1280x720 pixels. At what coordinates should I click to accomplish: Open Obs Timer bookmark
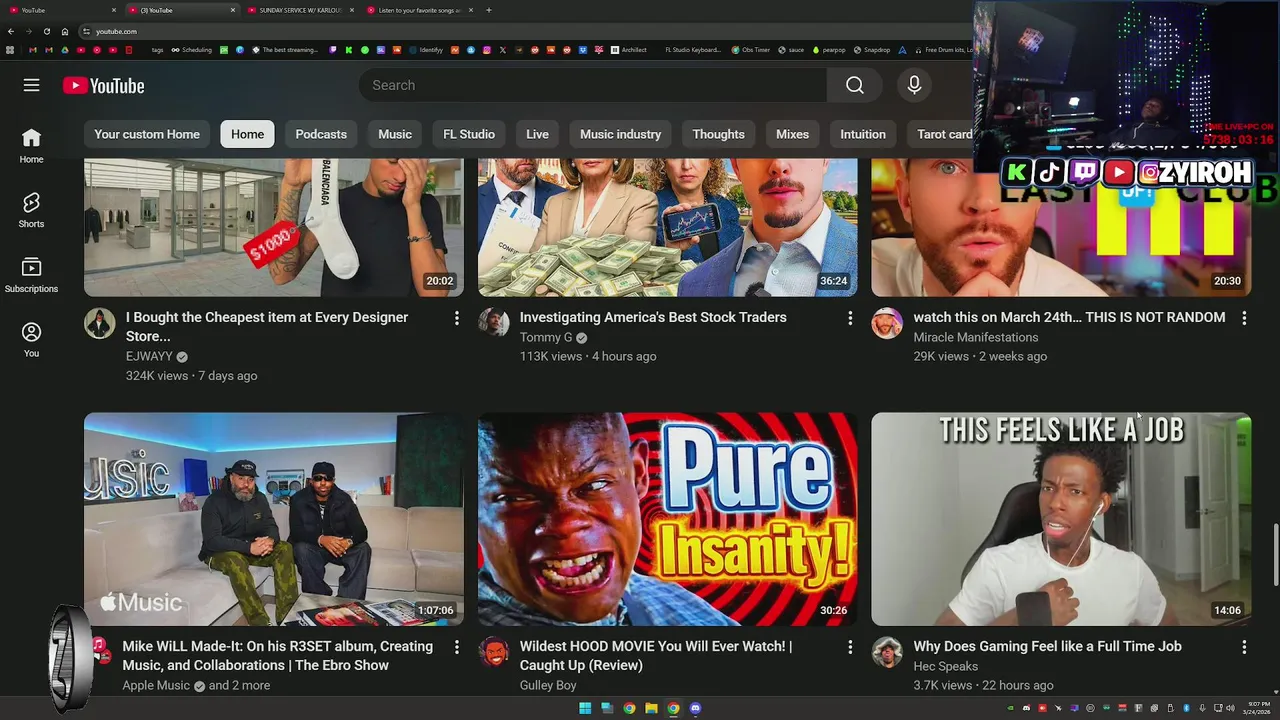[x=751, y=50]
